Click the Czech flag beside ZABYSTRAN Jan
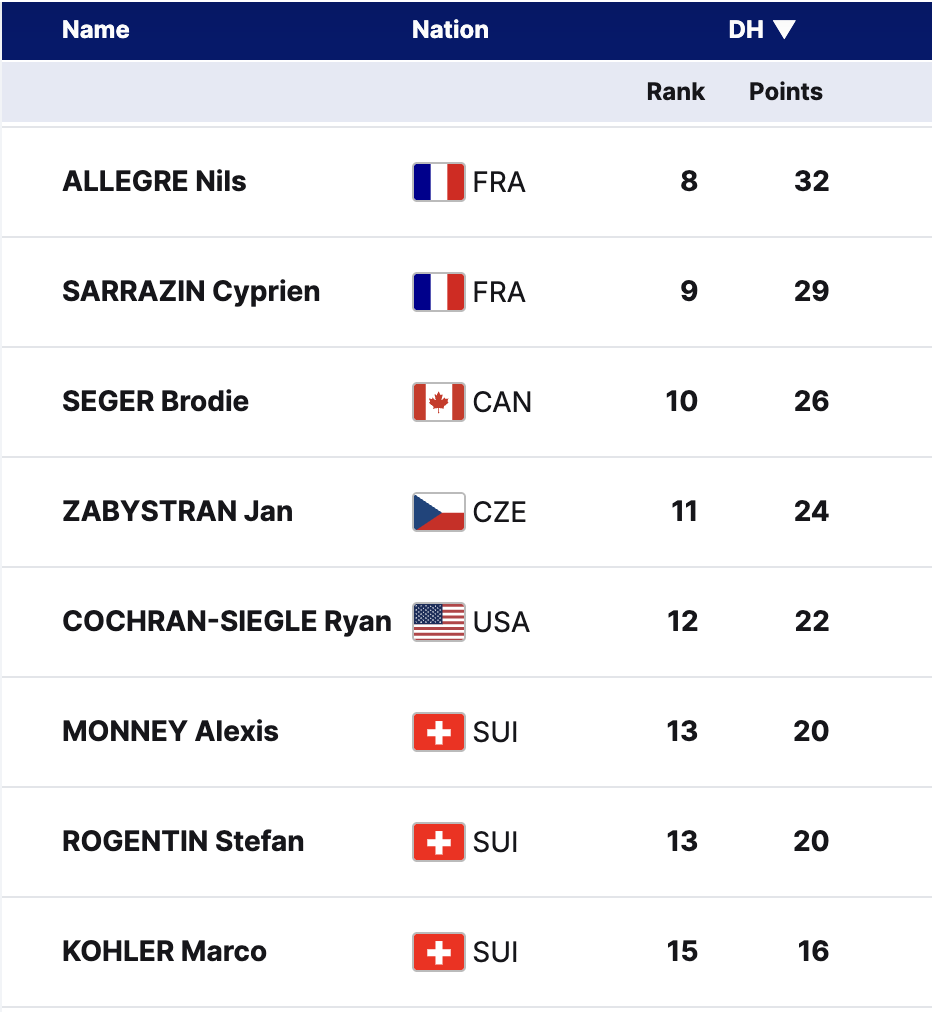Viewport: 932px width, 1012px height. (438, 512)
